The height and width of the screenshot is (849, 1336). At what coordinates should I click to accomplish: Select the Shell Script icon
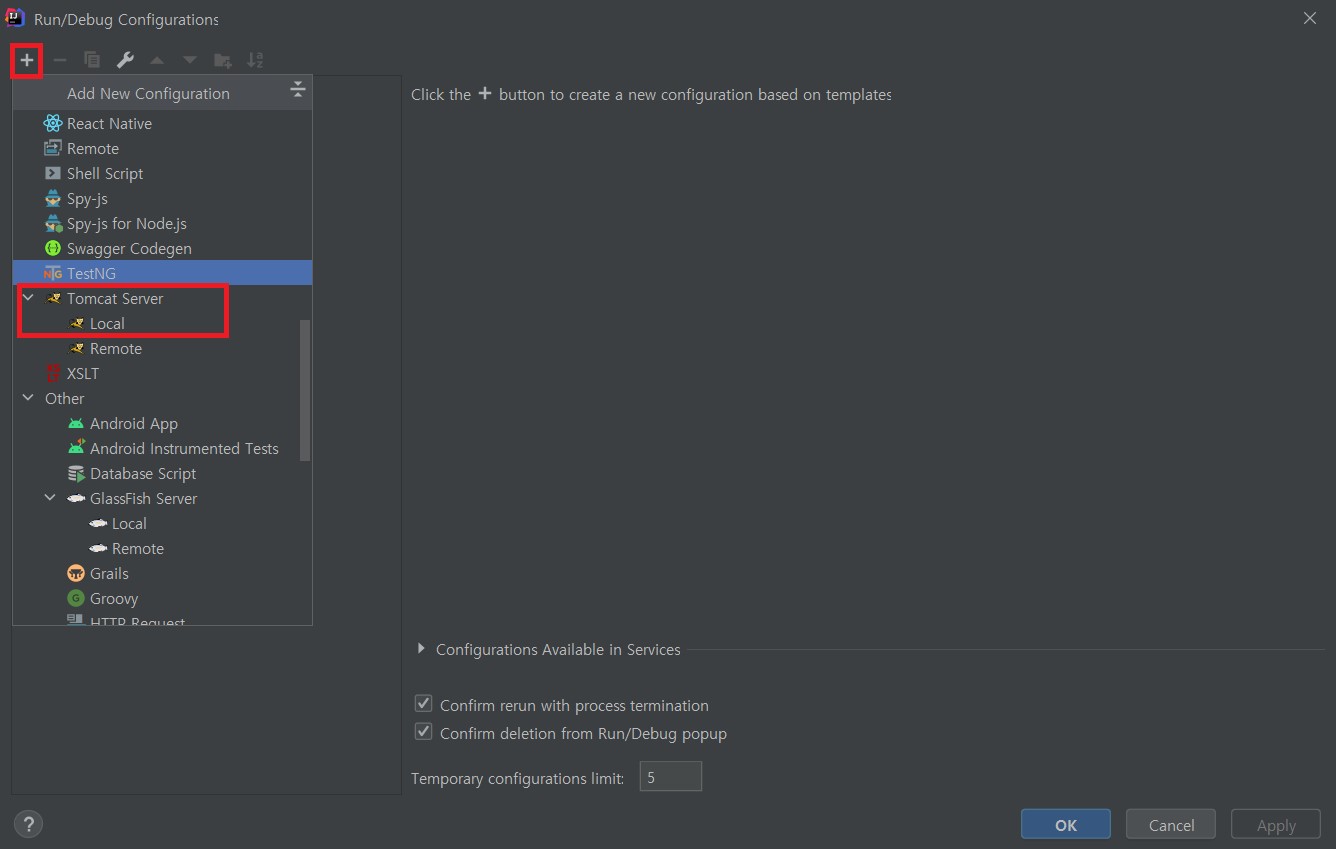53,173
